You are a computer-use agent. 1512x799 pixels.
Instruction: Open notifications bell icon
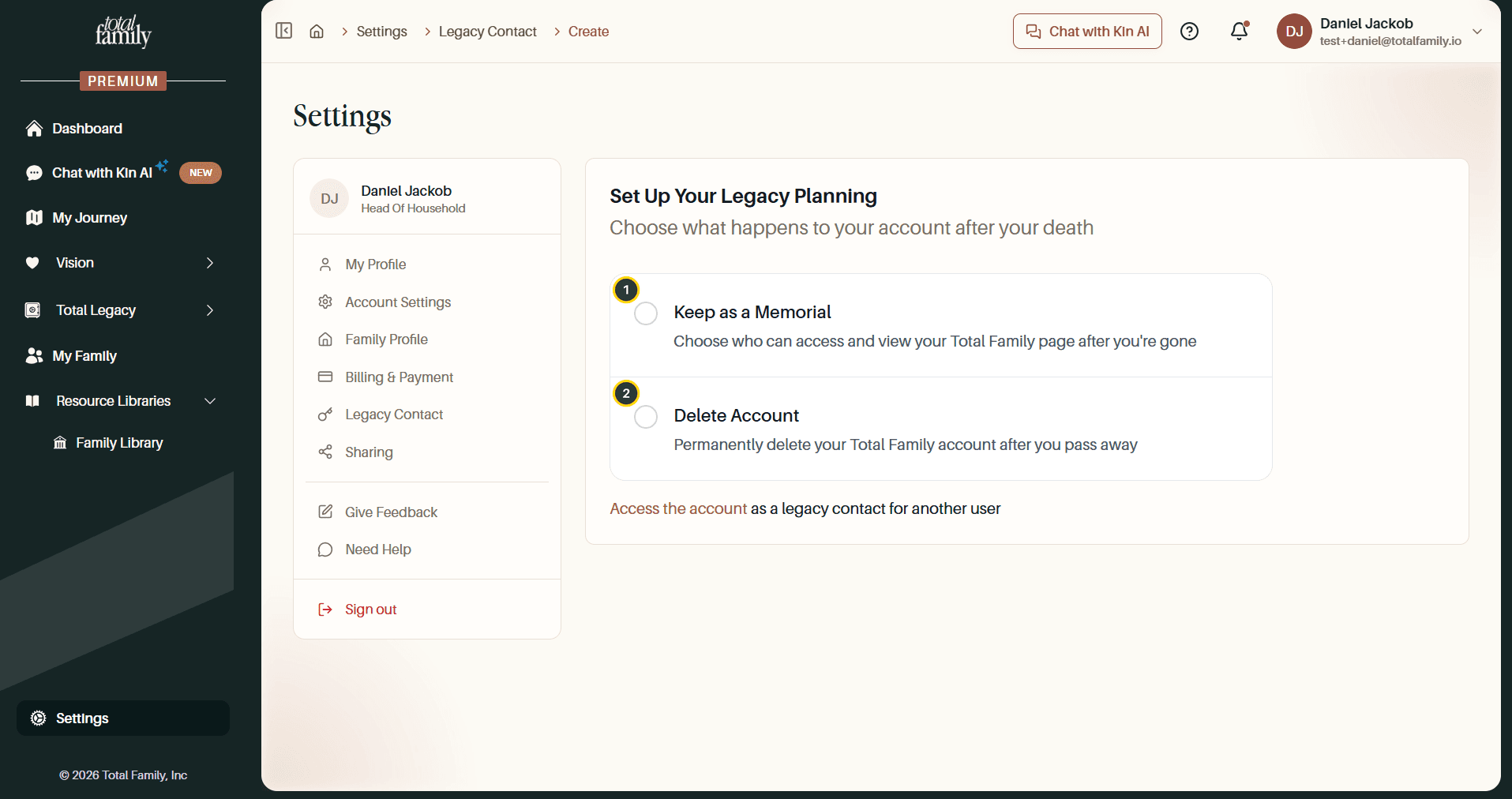click(x=1240, y=31)
